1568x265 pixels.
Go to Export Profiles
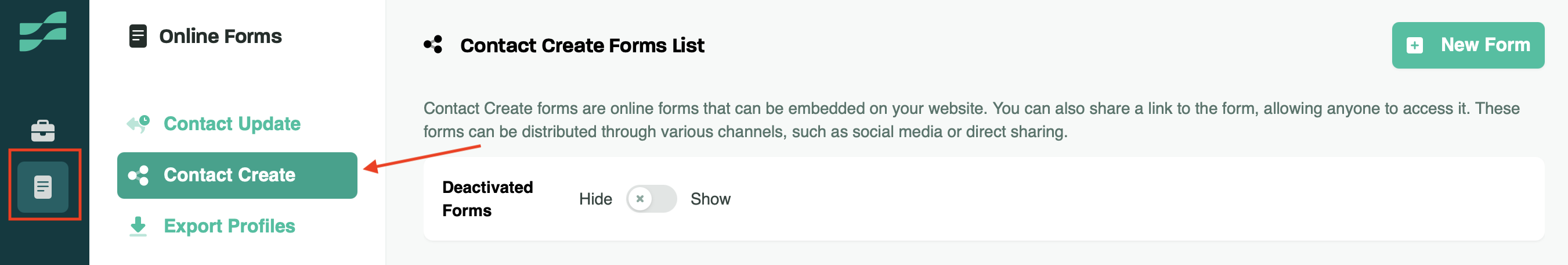click(x=229, y=226)
